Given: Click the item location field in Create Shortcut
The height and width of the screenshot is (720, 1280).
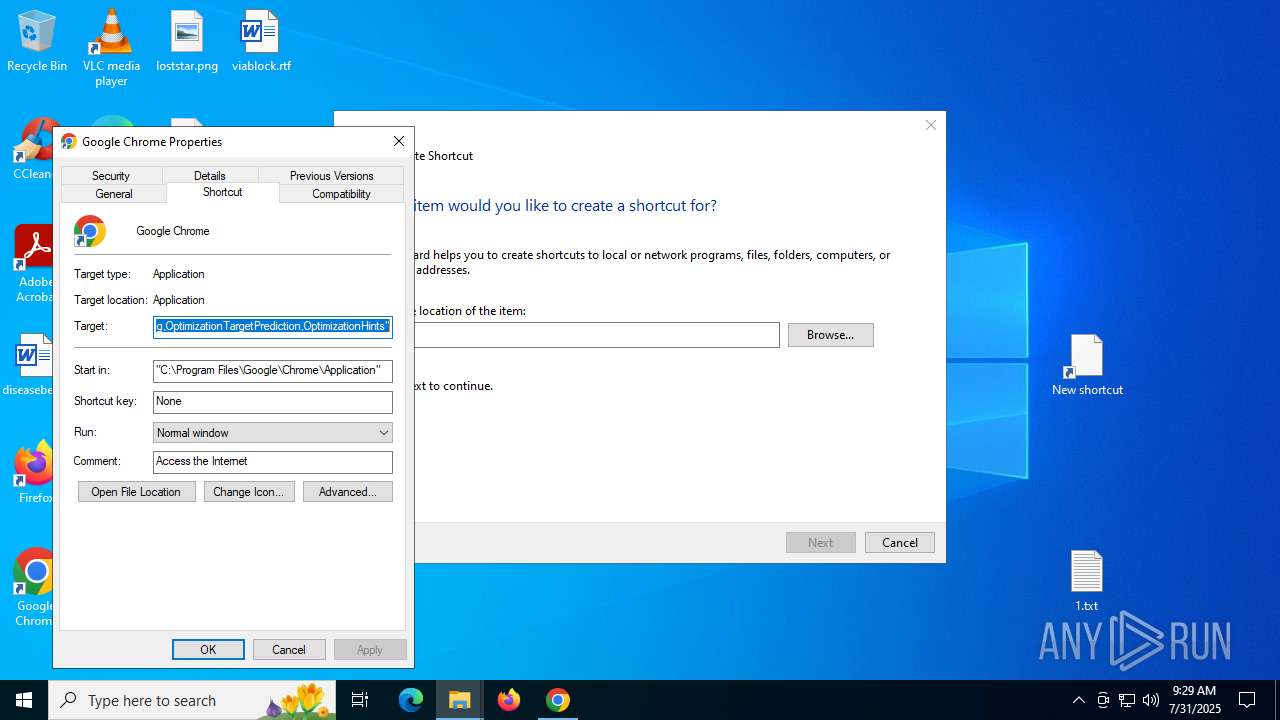Looking at the screenshot, I should point(597,335).
